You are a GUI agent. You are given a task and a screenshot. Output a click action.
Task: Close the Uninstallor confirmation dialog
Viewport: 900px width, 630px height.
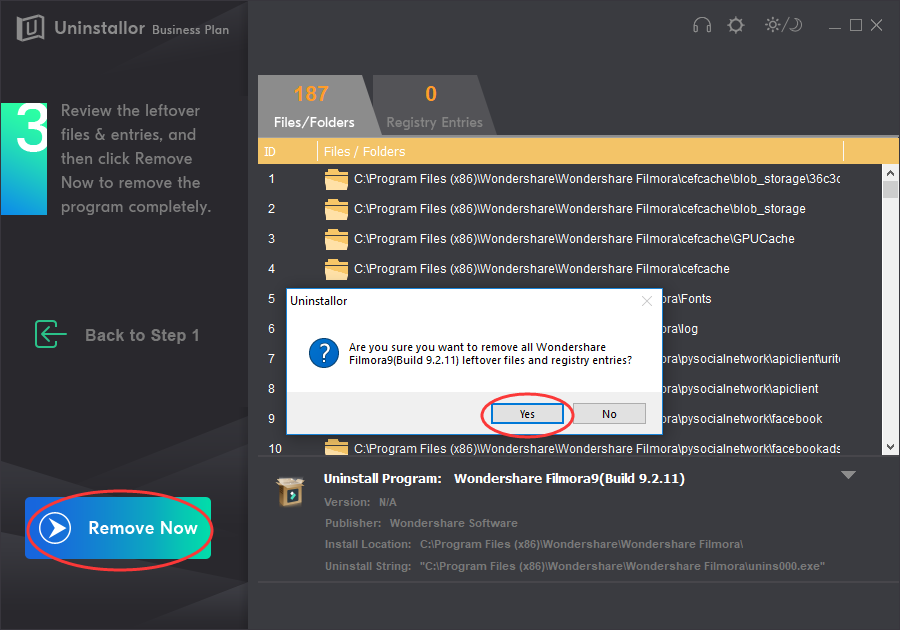tap(647, 301)
